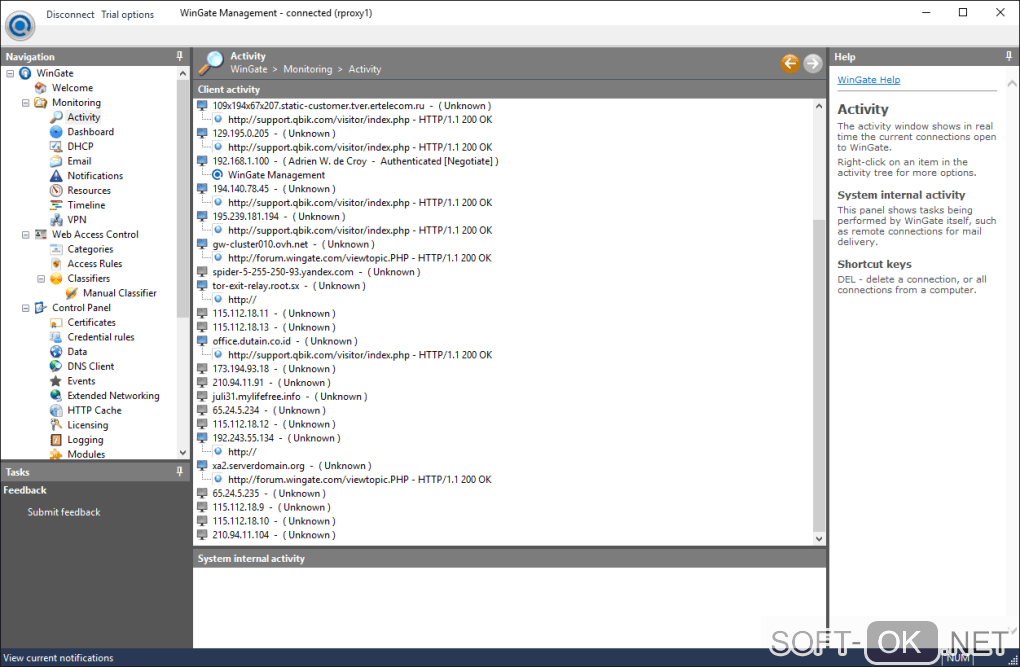Viewport: 1020px width, 667px height.
Task: Click the Welcome icon in navigation tree
Action: click(x=41, y=88)
